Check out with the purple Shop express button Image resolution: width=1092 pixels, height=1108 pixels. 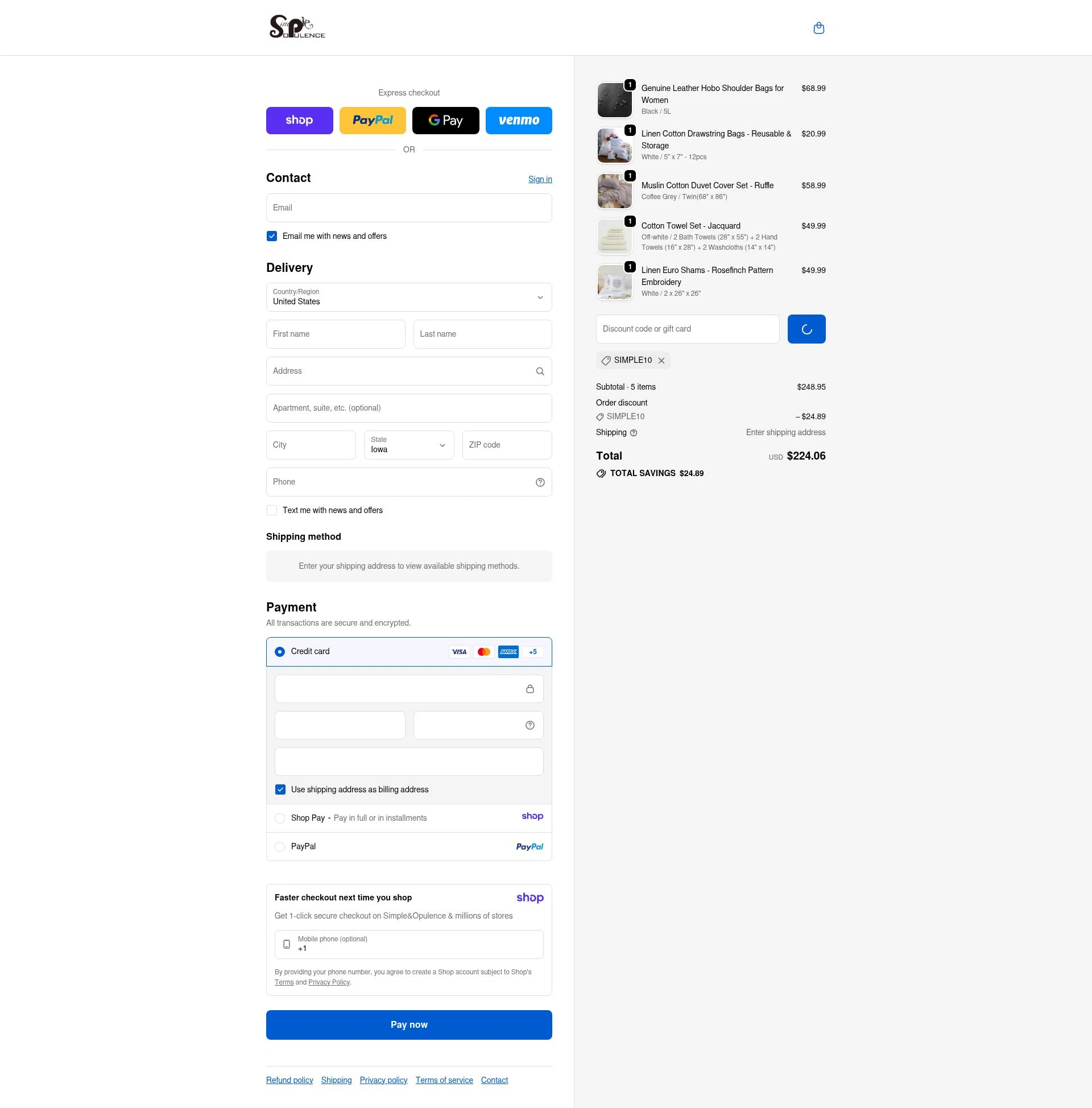pos(299,121)
